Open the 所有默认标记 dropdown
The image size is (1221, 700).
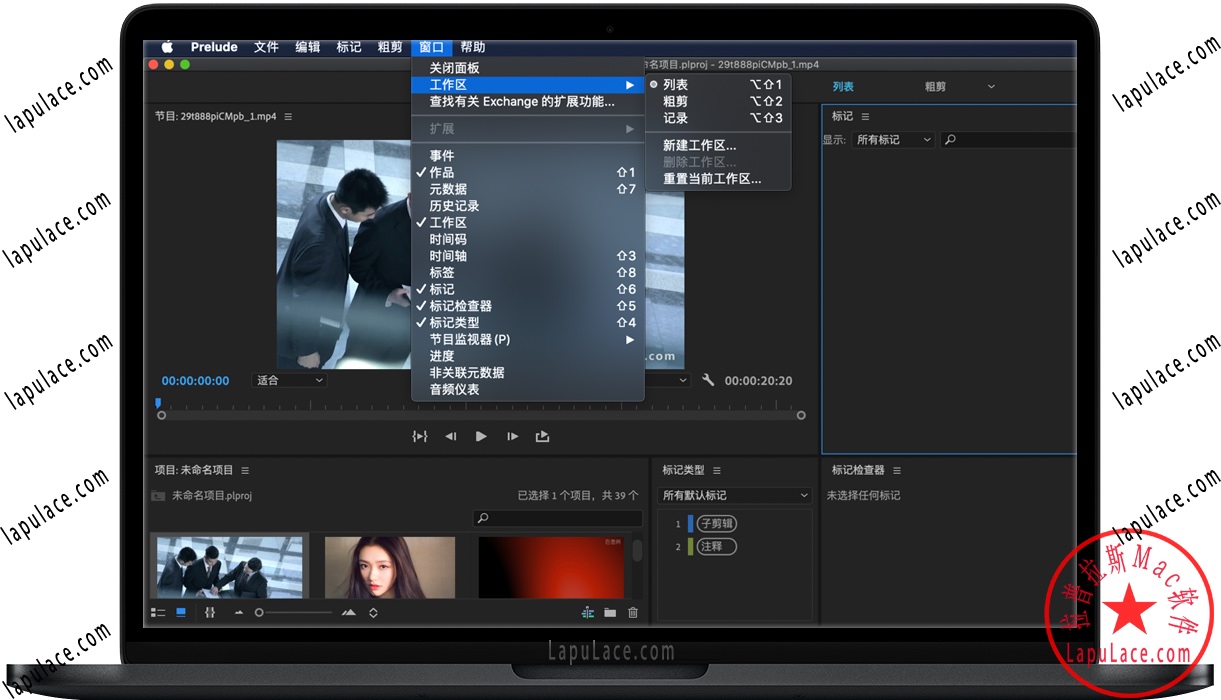coord(735,495)
